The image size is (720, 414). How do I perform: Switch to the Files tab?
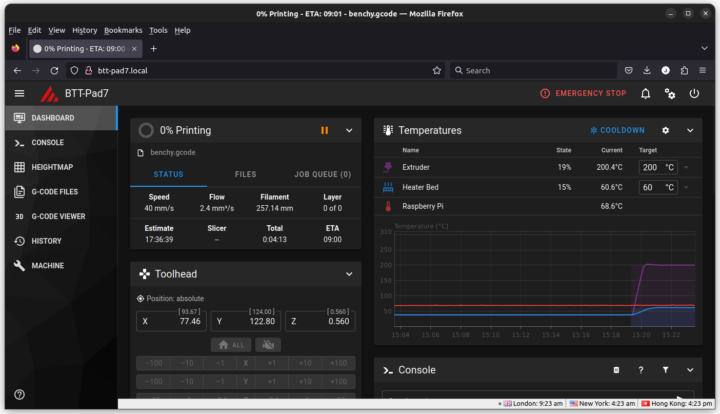pyautogui.click(x=246, y=174)
